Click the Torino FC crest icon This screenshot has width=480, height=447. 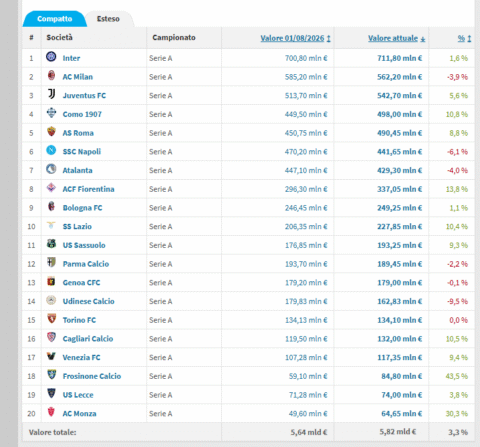click(51, 319)
